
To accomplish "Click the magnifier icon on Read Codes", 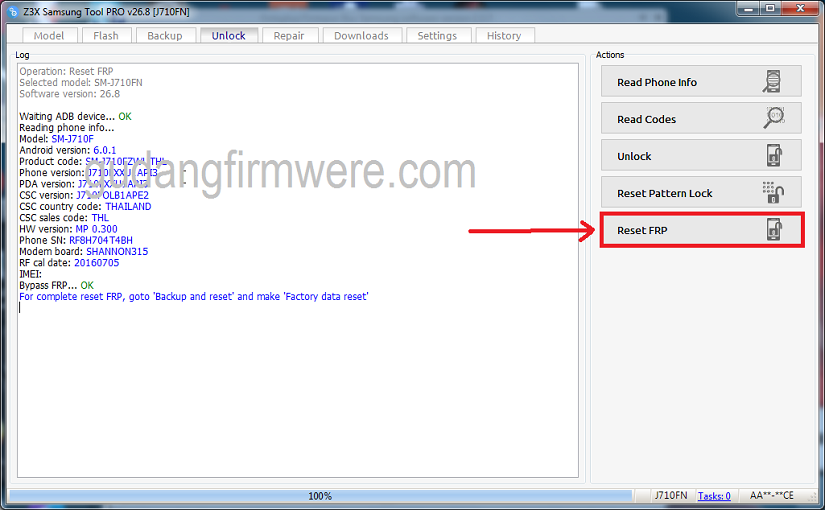I will pyautogui.click(x=774, y=118).
